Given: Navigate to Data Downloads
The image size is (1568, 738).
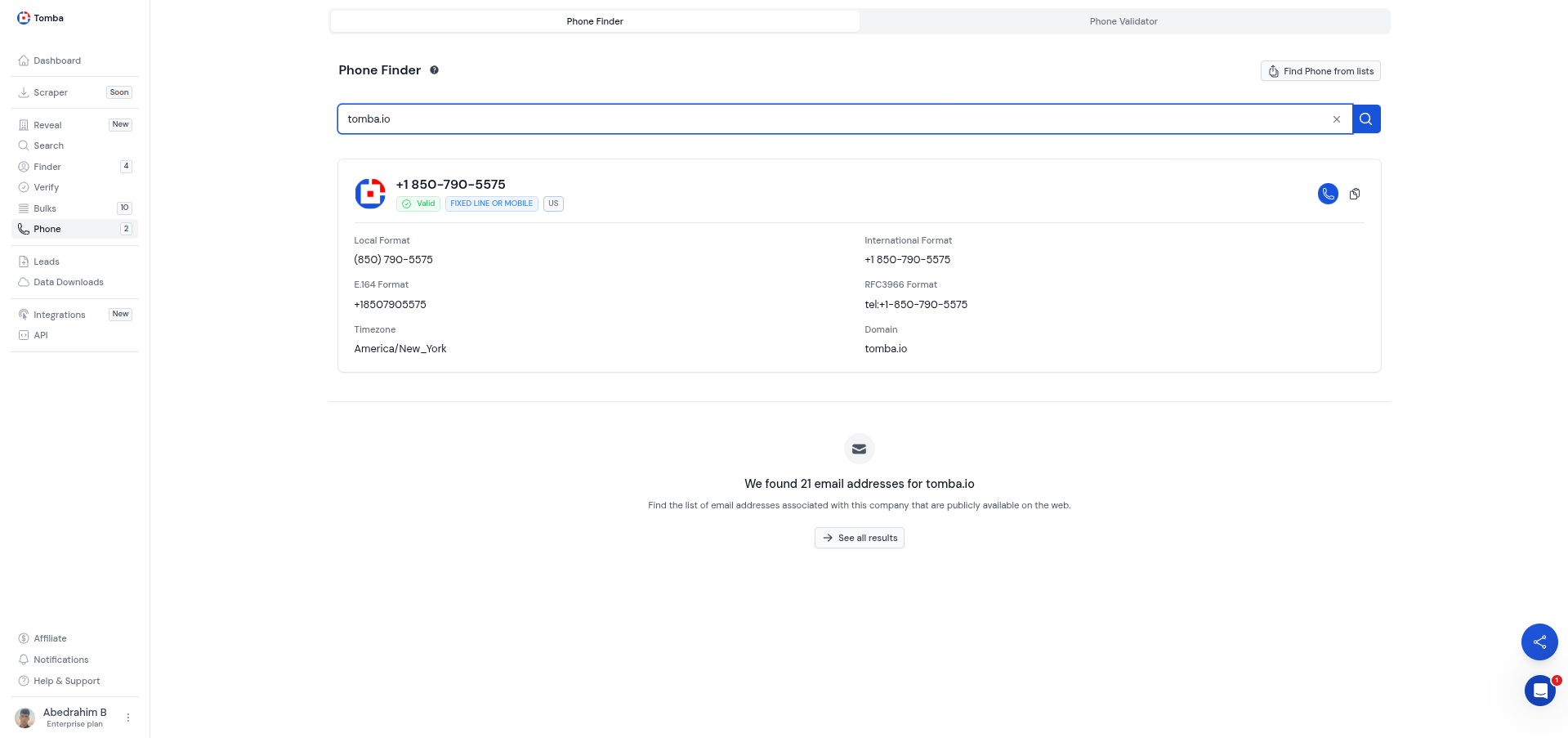Looking at the screenshot, I should (x=69, y=282).
